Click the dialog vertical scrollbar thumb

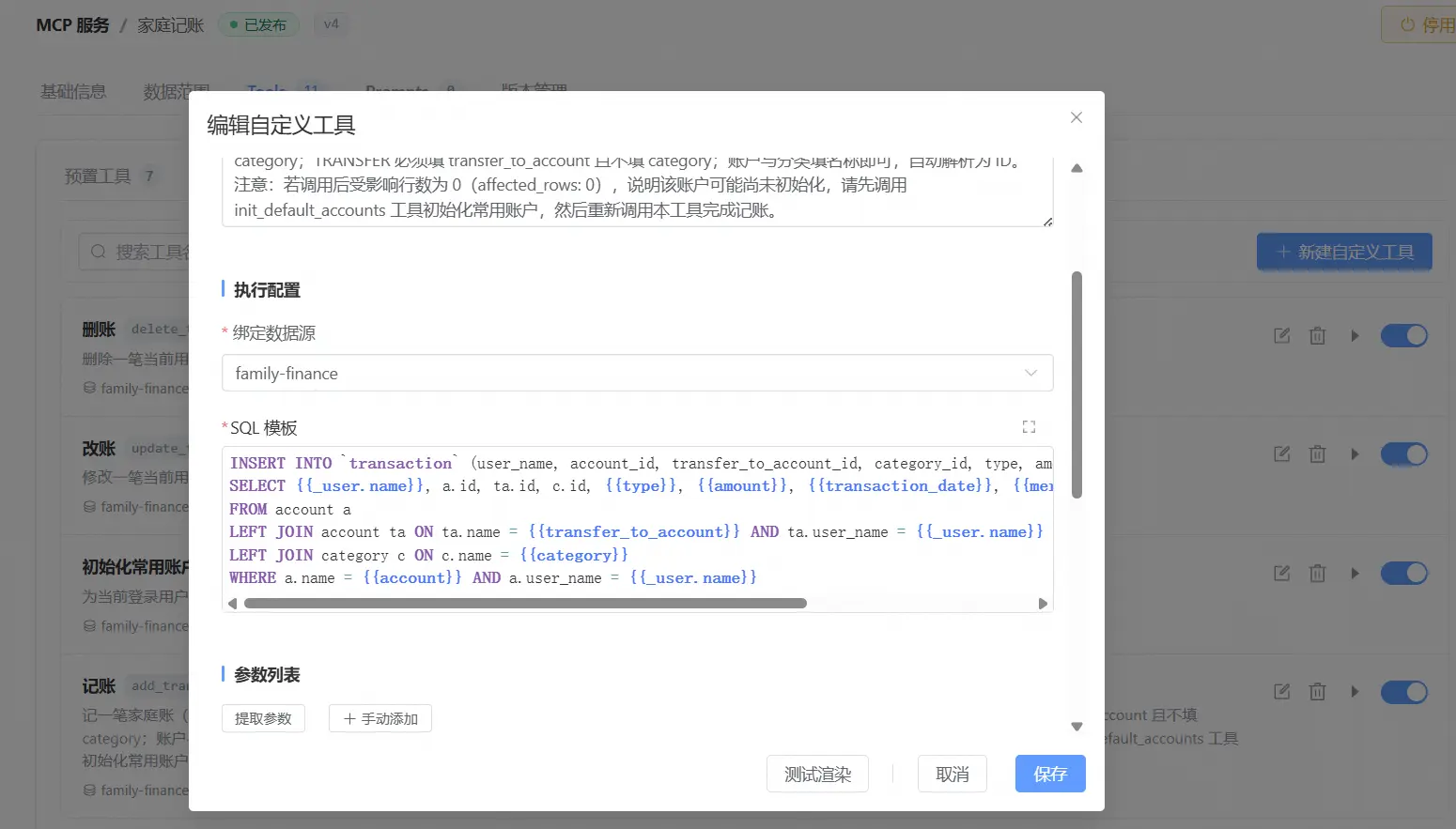click(x=1077, y=385)
